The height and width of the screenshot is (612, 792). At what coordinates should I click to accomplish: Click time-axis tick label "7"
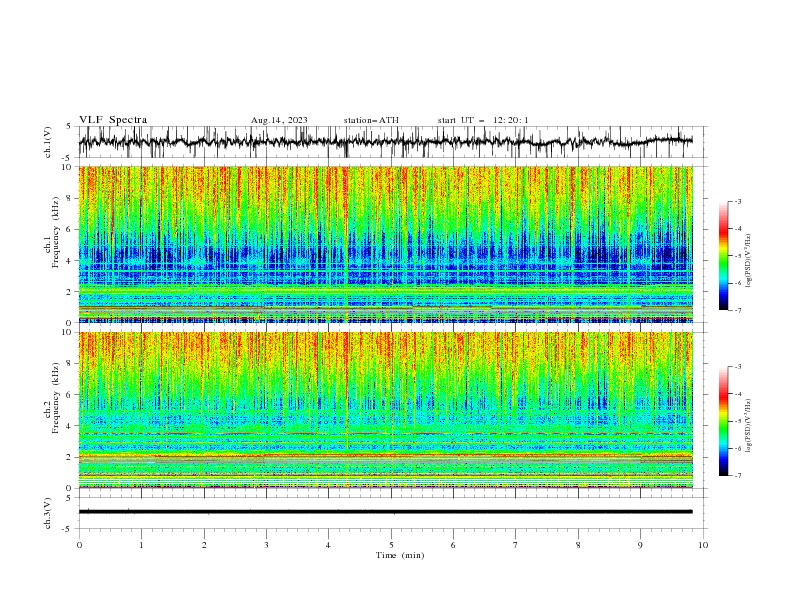516,545
